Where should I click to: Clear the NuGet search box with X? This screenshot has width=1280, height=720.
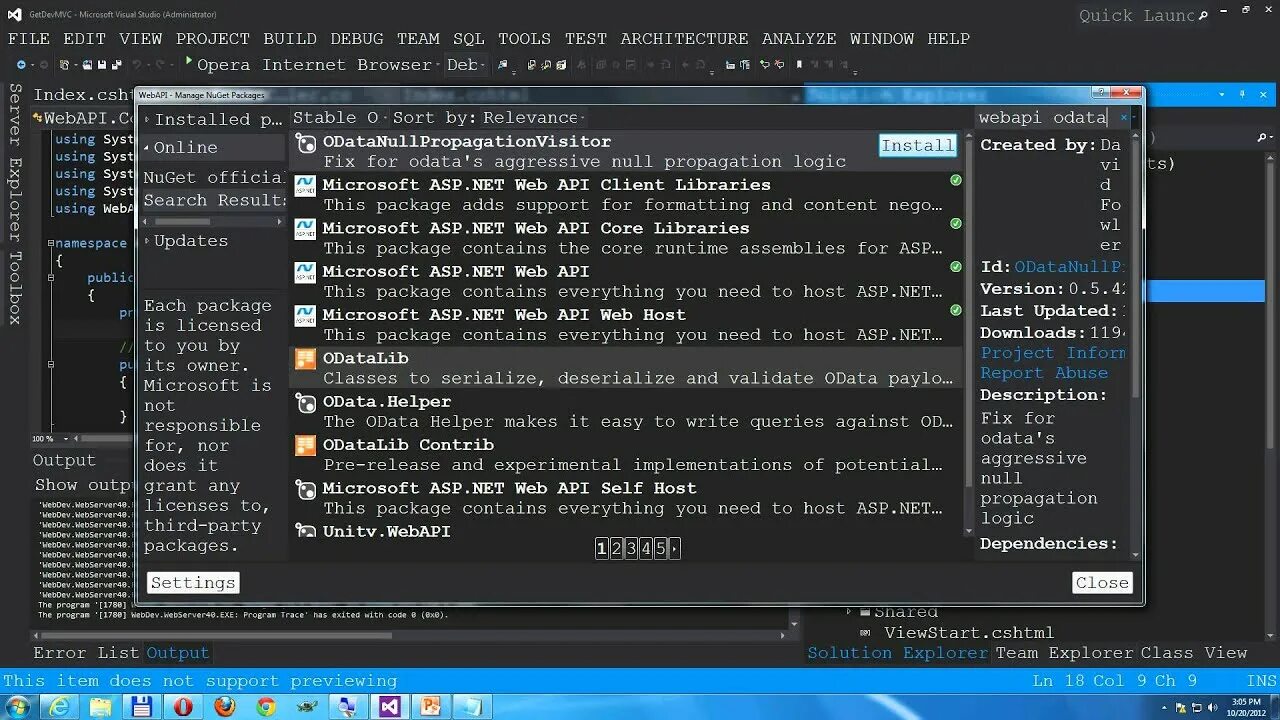pyautogui.click(x=1123, y=118)
